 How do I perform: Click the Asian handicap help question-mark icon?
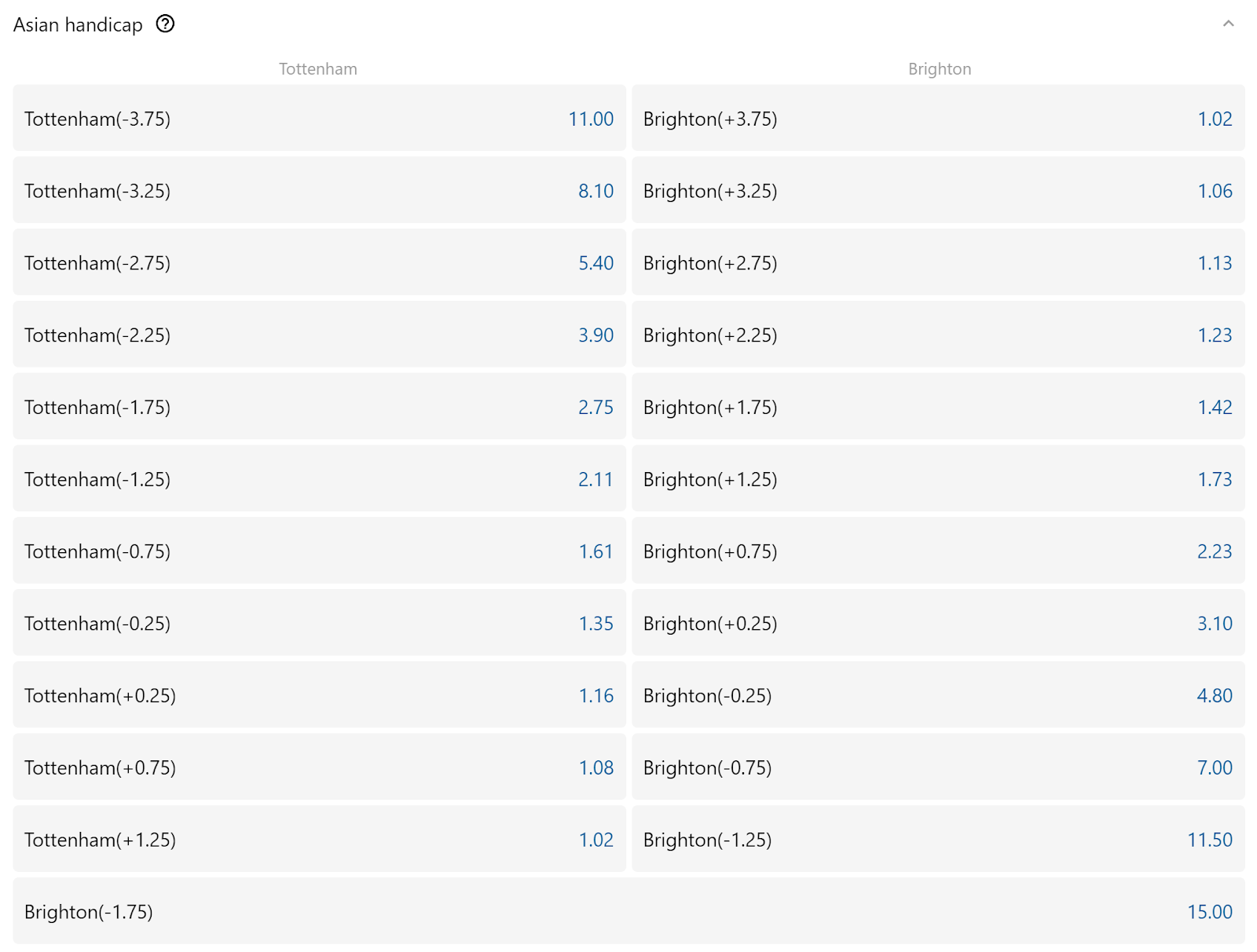click(165, 24)
